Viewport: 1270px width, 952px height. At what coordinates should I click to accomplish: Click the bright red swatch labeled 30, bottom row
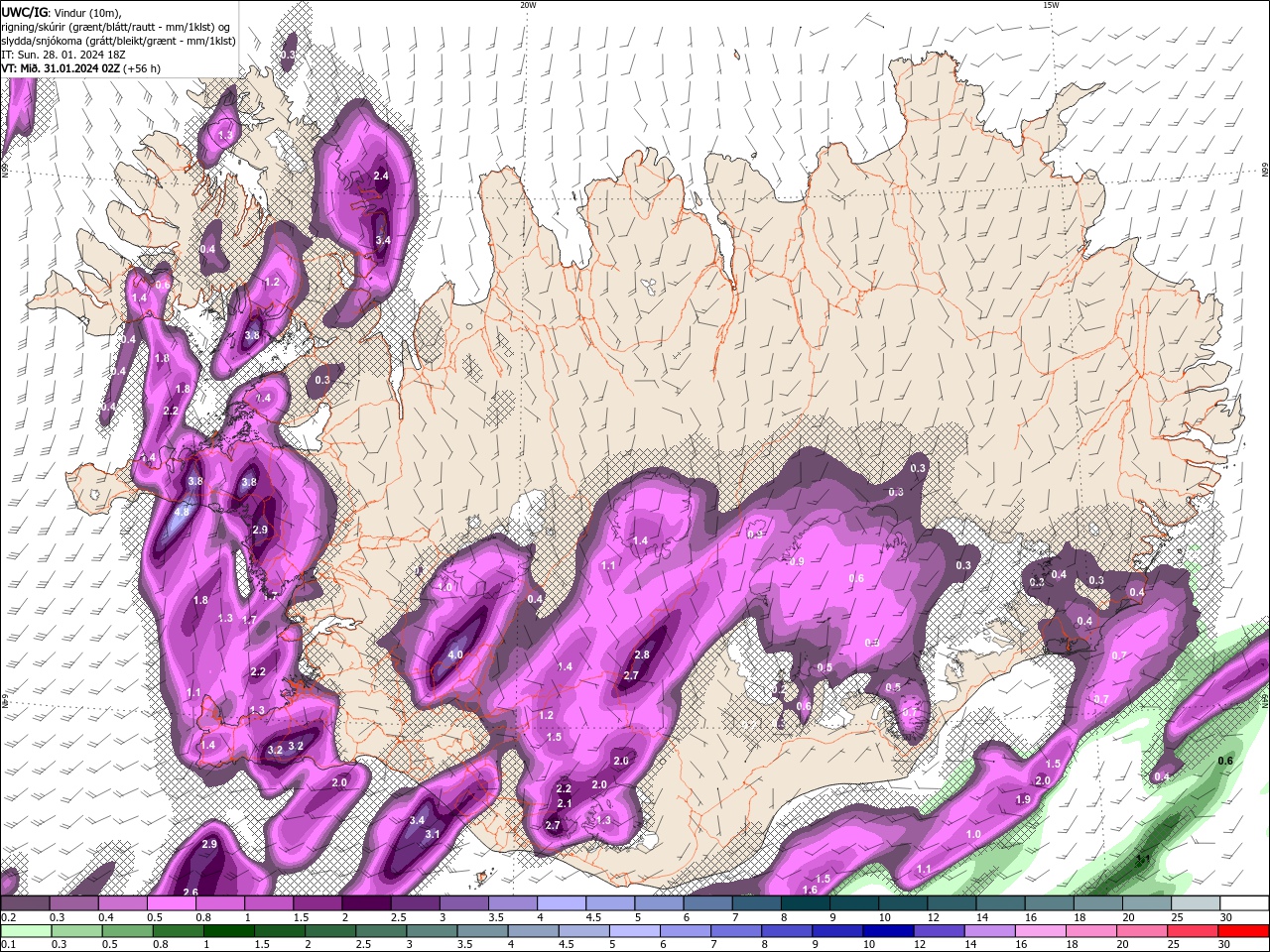click(1244, 931)
